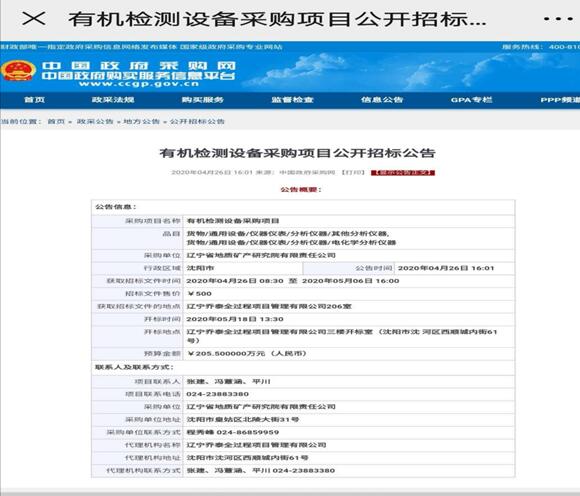The width and height of the screenshot is (580, 496).
Task: Close the page with the X icon
Action: [34, 18]
